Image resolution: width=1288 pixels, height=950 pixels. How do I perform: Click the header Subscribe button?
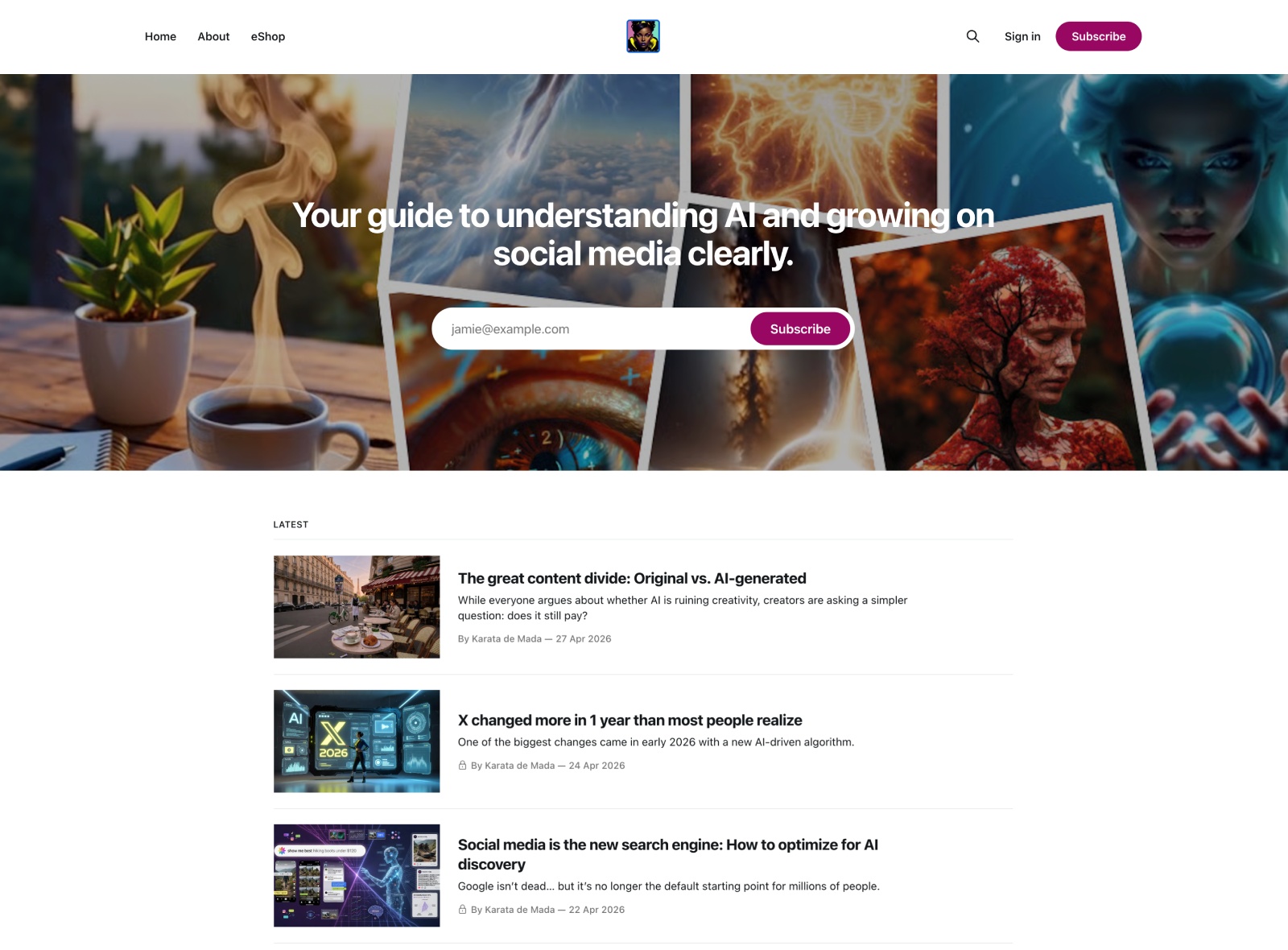tap(1098, 36)
